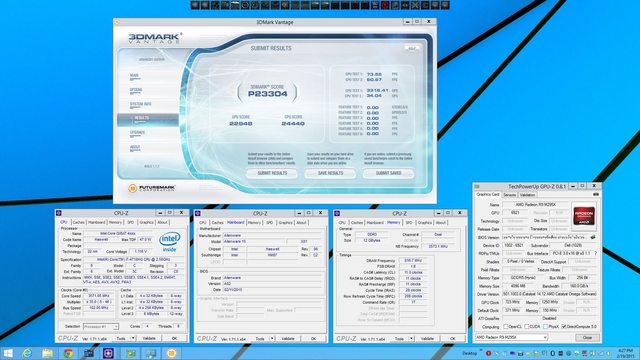
Task: Click the title icon of CPU-Z Memory window
Action: (337, 213)
